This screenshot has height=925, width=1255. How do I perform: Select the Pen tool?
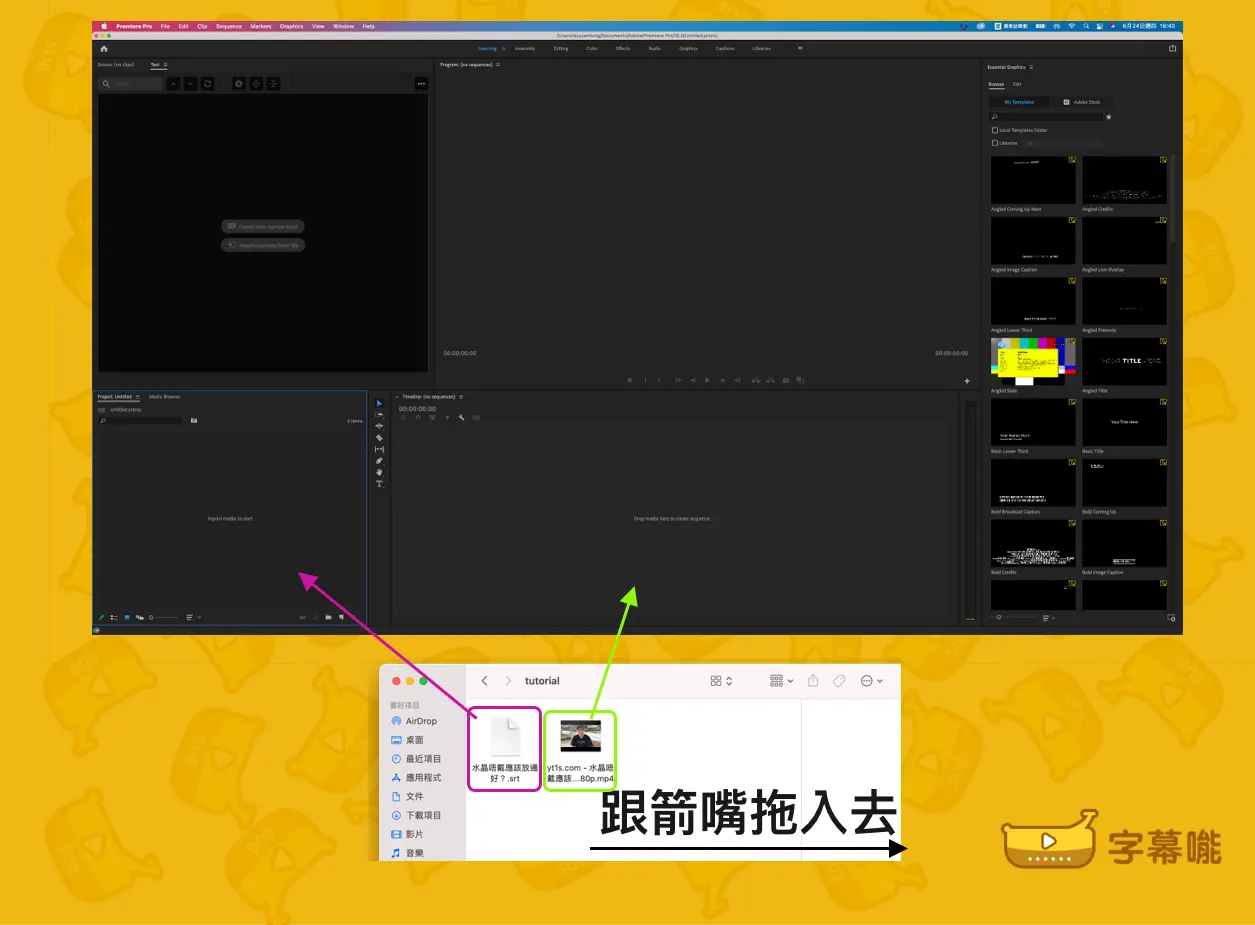pos(379,461)
